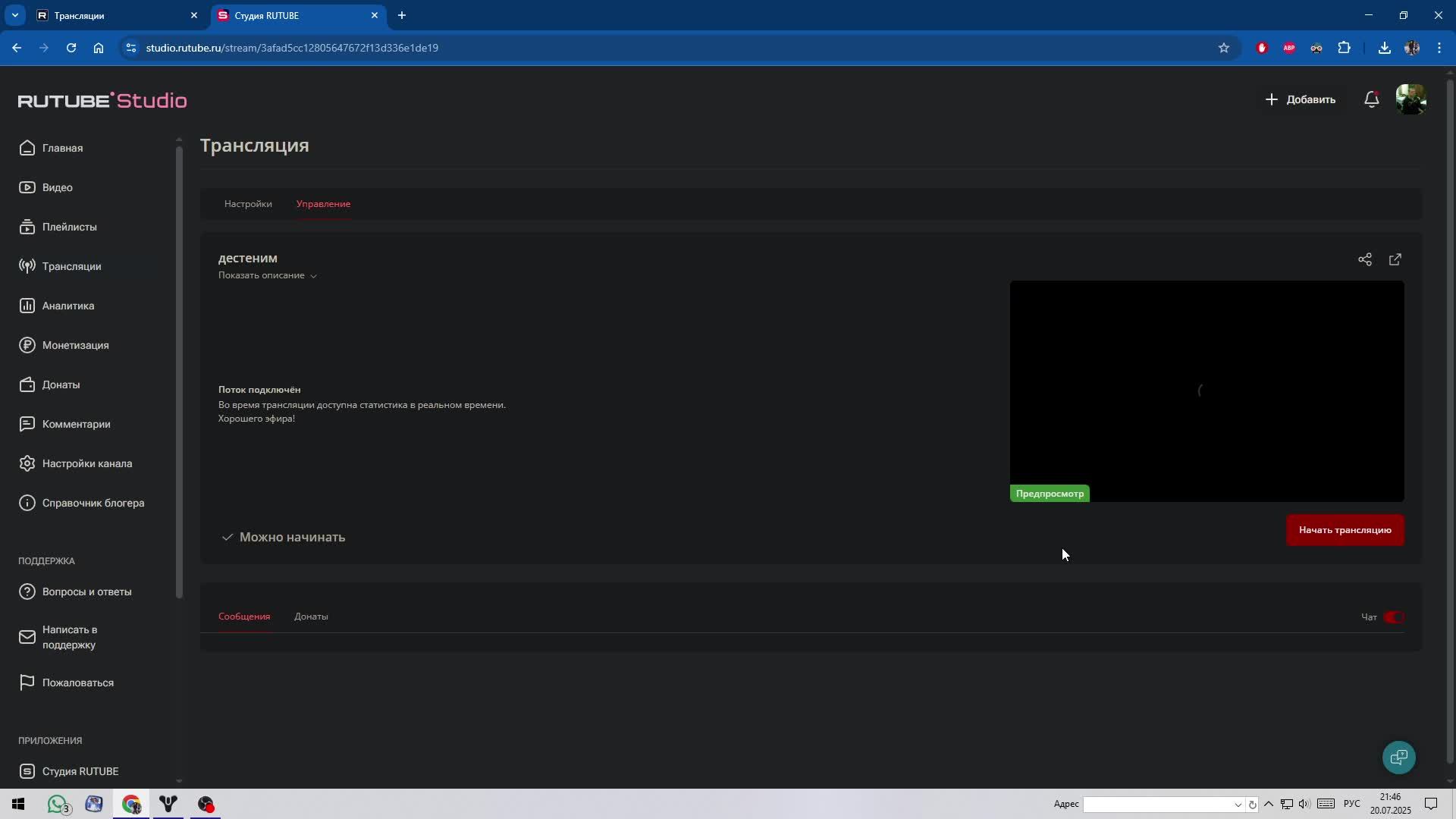1456x819 pixels.
Task: Expand Показать описание chevron
Action: 313,276
